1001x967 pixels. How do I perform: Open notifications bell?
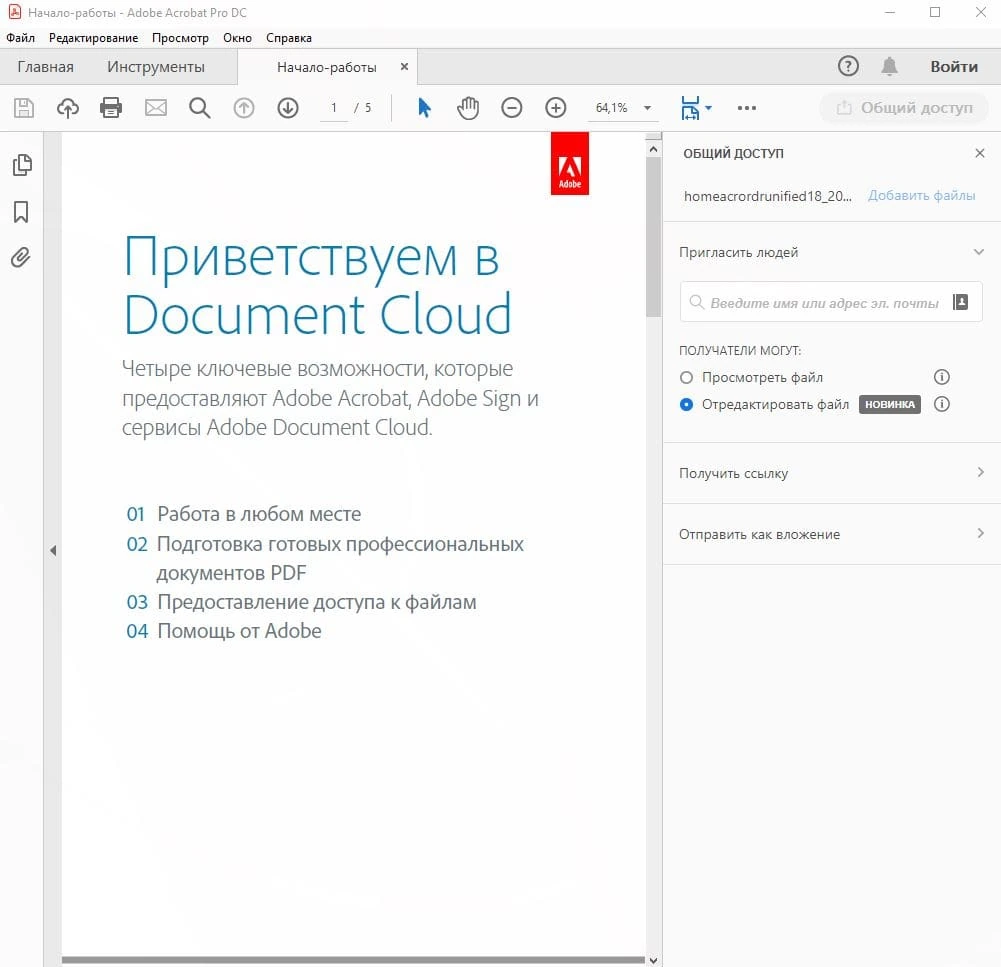[x=889, y=66]
